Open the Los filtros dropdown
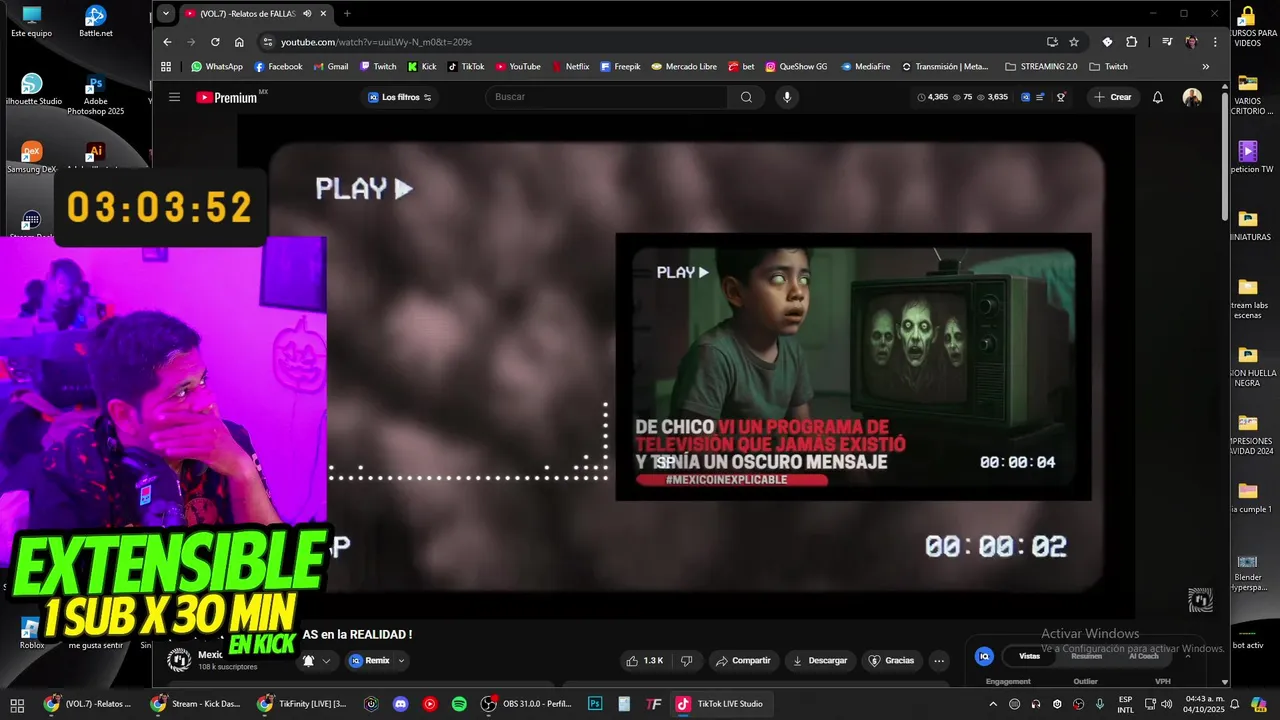 (400, 97)
